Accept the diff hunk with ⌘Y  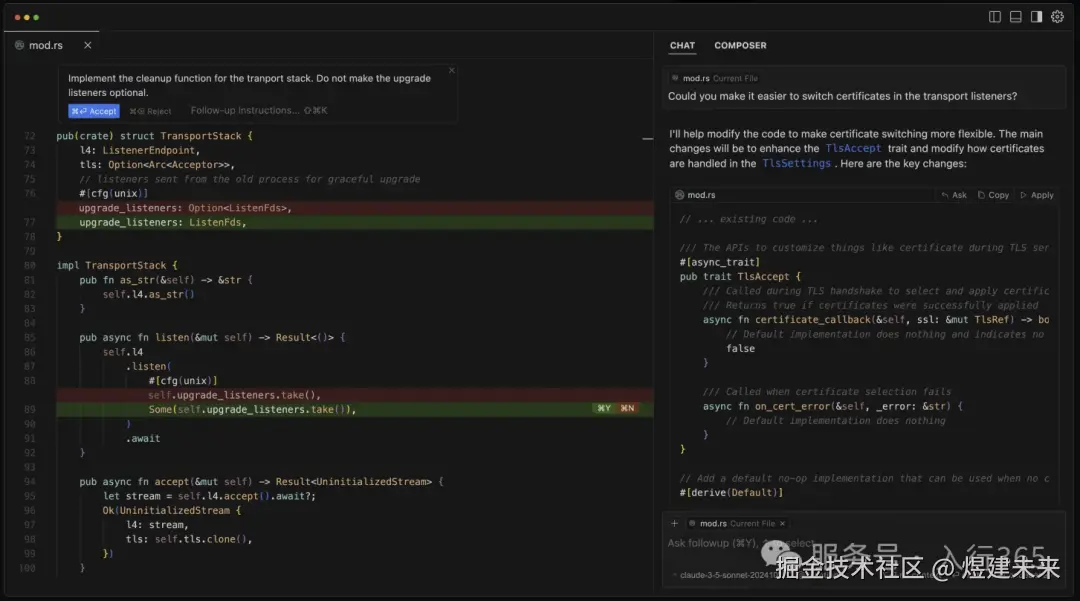pyautogui.click(x=604, y=408)
